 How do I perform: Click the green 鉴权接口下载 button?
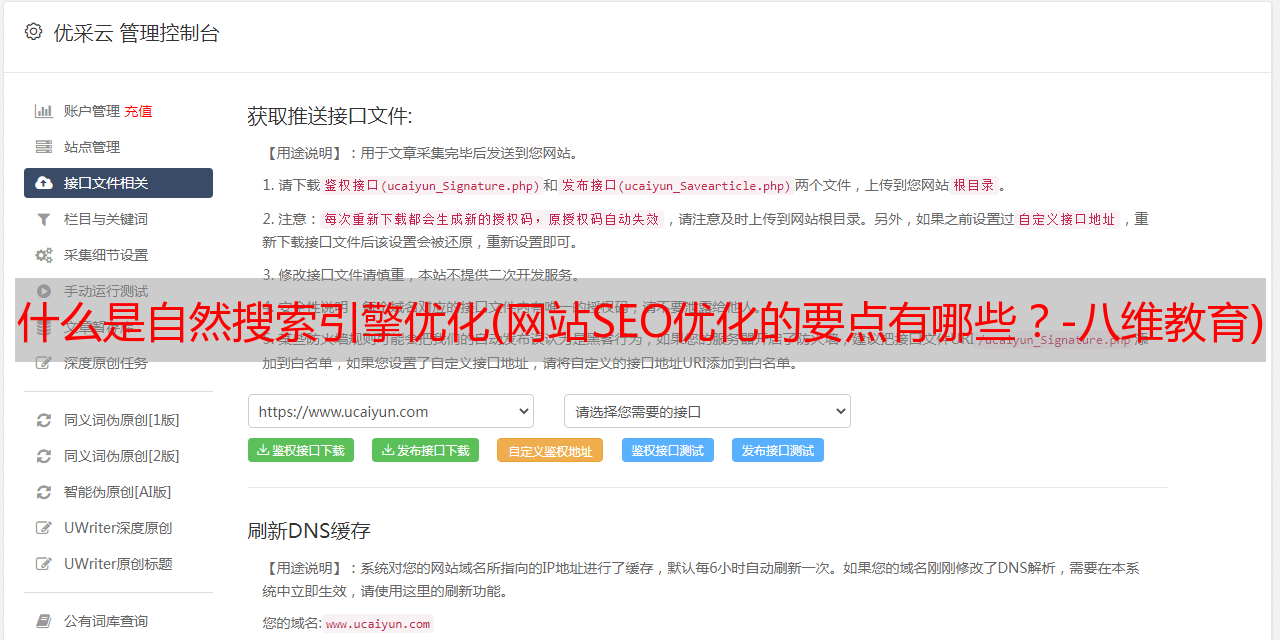click(x=301, y=450)
